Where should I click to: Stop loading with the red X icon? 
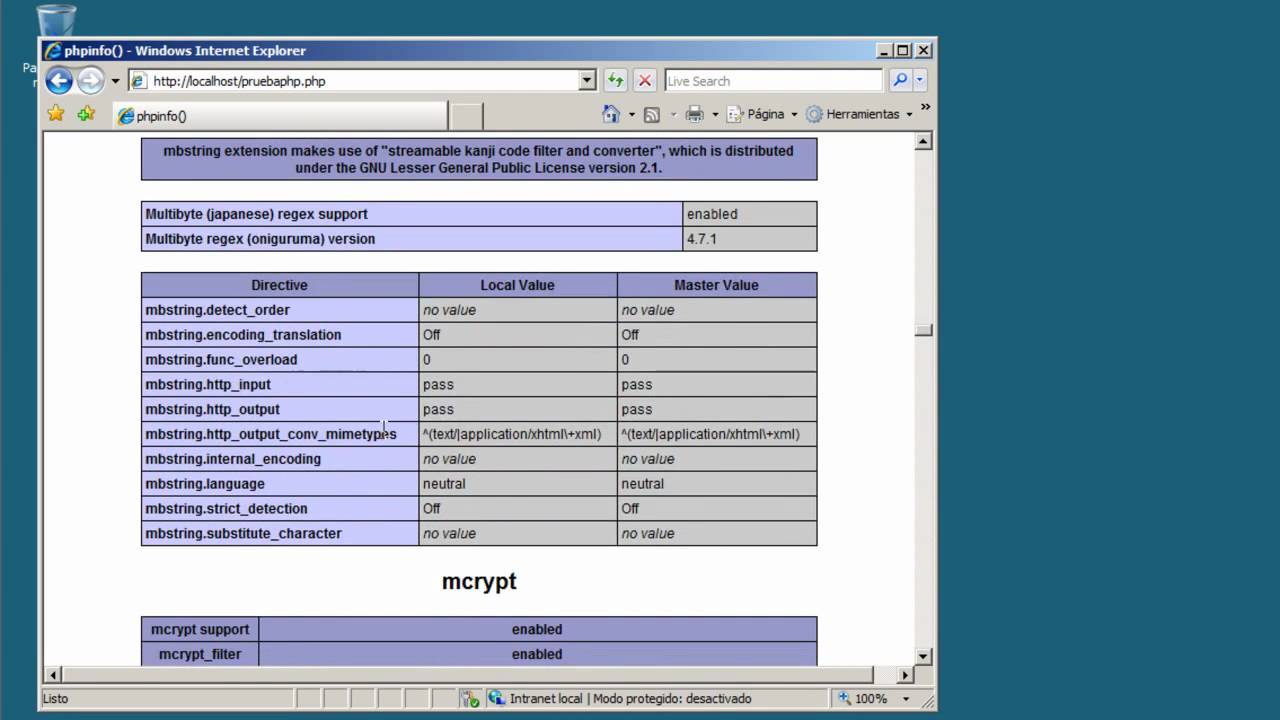tap(645, 81)
